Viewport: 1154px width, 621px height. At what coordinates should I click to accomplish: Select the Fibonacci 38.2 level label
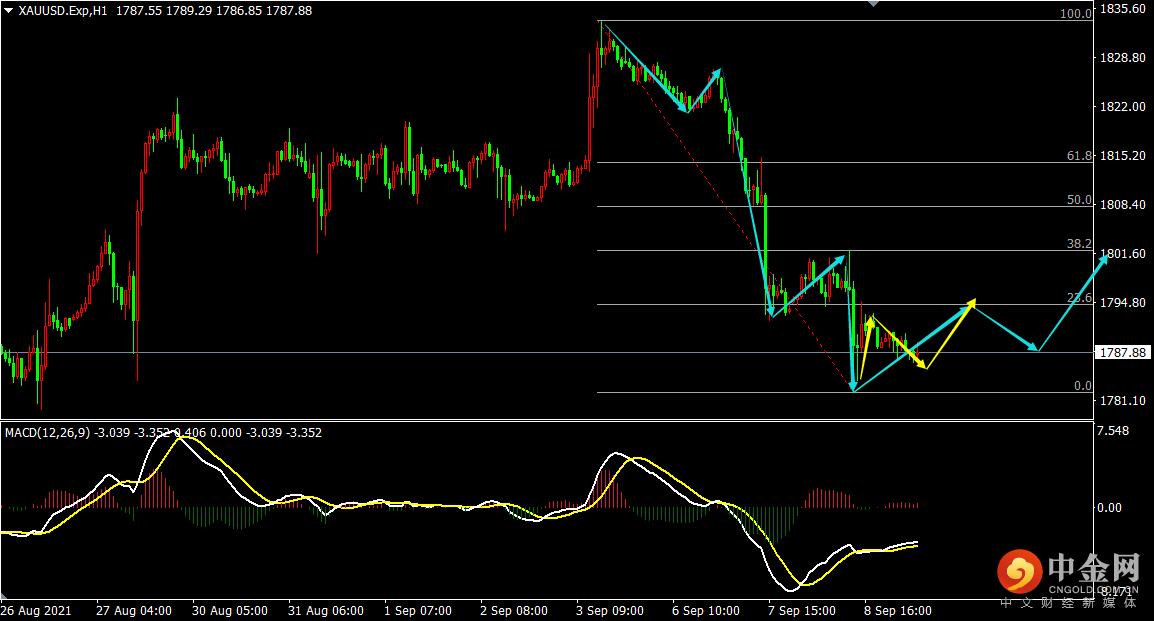pos(1080,244)
